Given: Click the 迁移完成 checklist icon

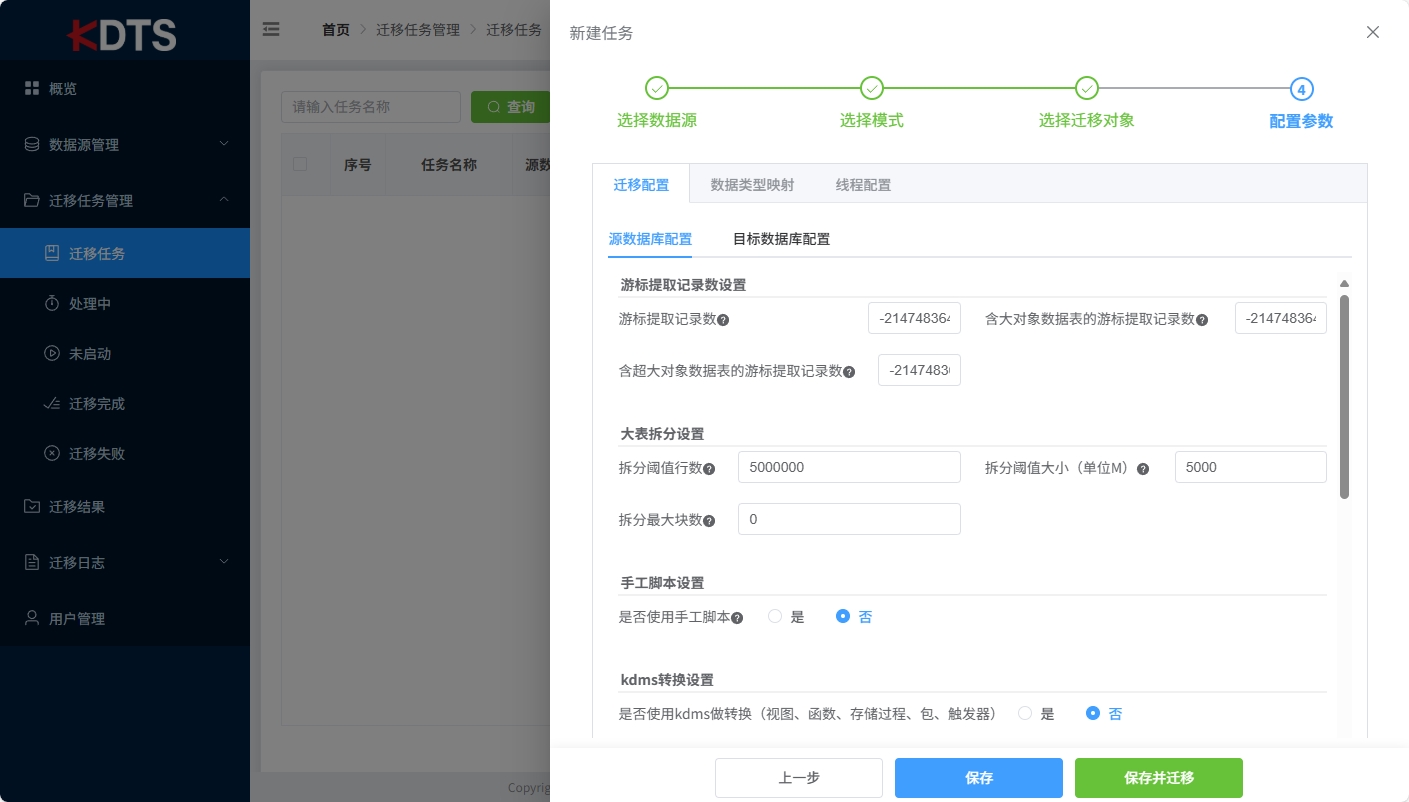Looking at the screenshot, I should pos(52,403).
